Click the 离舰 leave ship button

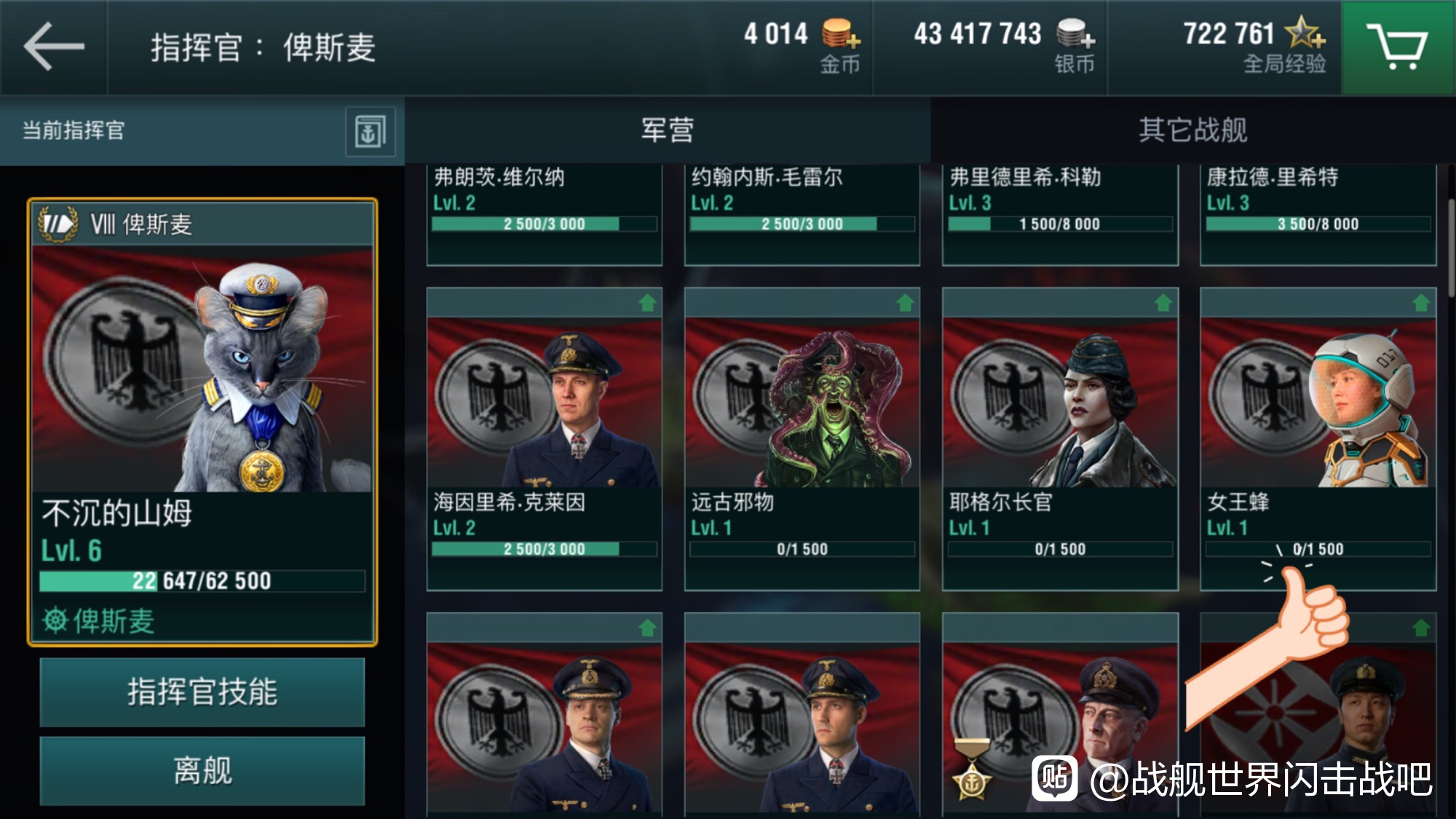click(202, 771)
